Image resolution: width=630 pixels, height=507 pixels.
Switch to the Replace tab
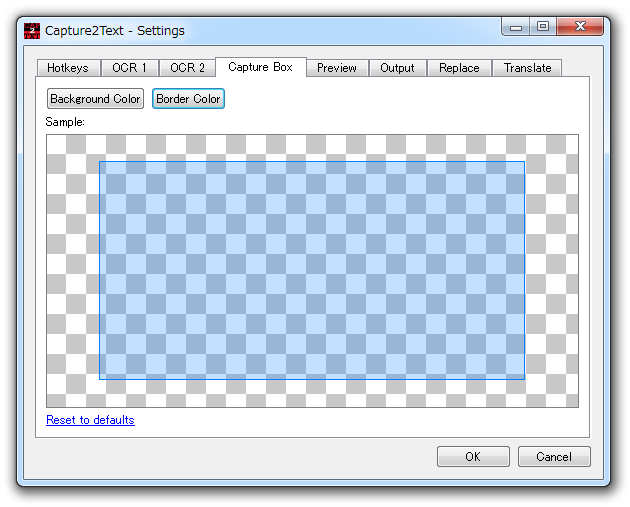coord(459,67)
